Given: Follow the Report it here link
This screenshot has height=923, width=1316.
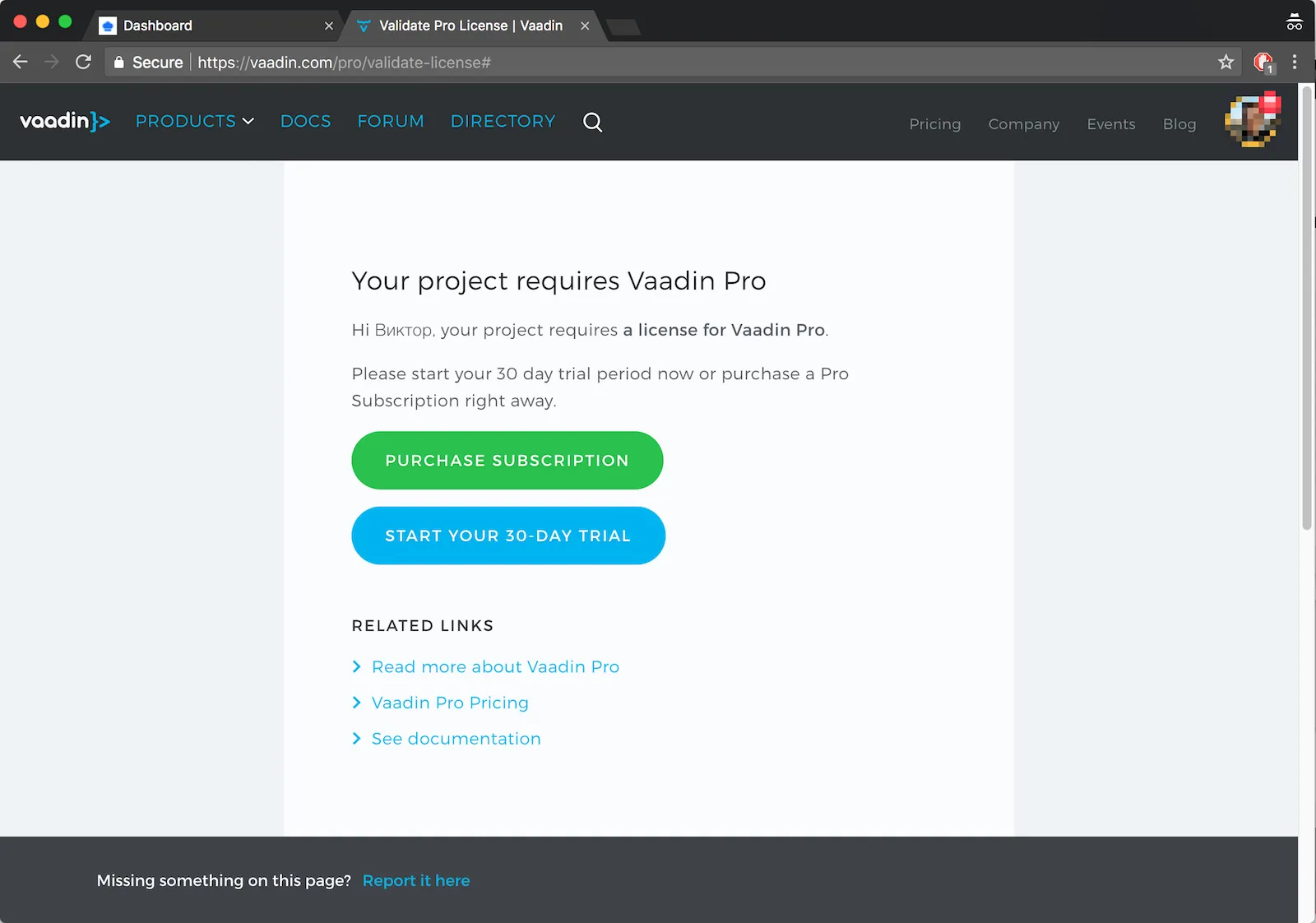Looking at the screenshot, I should 416,880.
